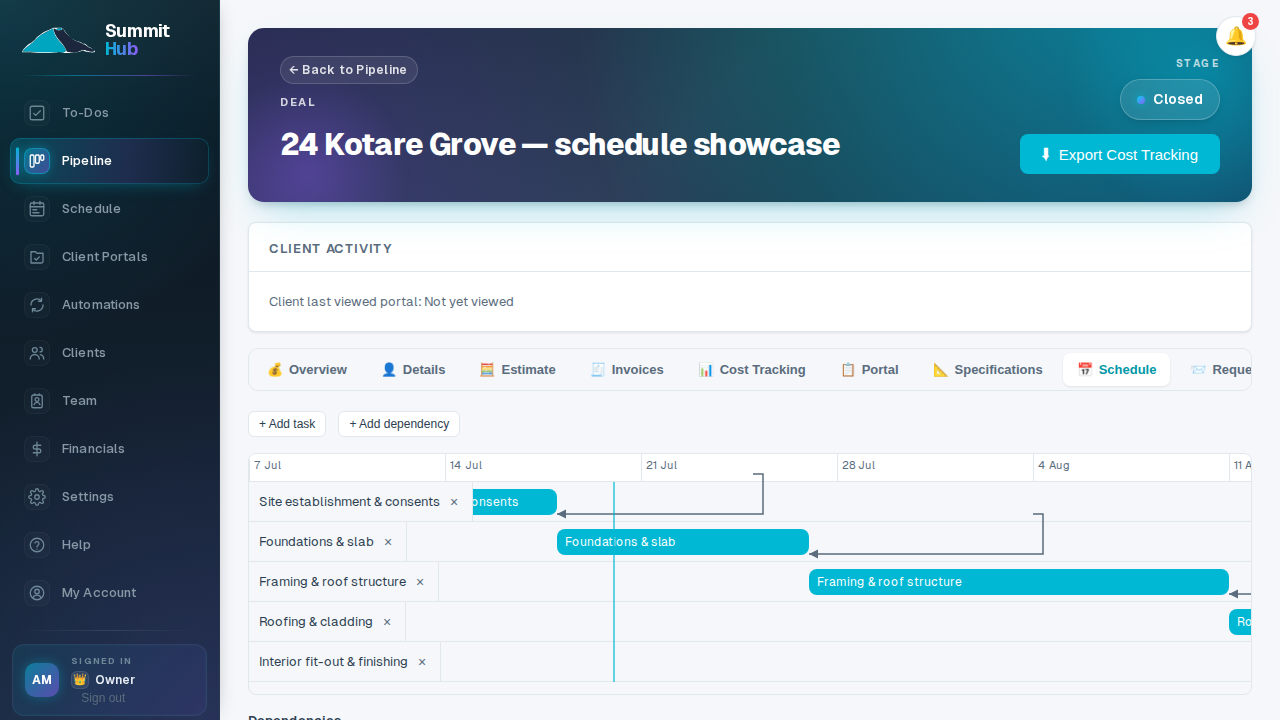
Task: Click the Help question mark icon
Action: click(37, 545)
